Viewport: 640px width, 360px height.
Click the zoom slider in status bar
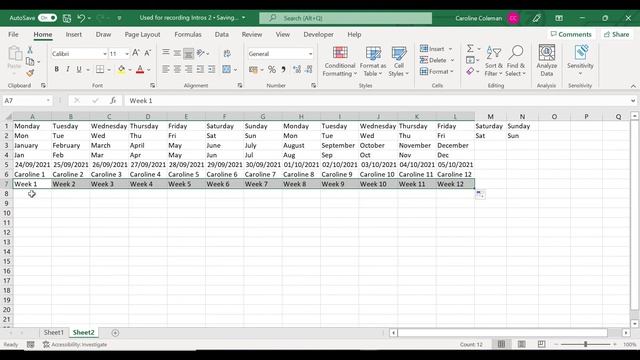pyautogui.click(x=585, y=344)
